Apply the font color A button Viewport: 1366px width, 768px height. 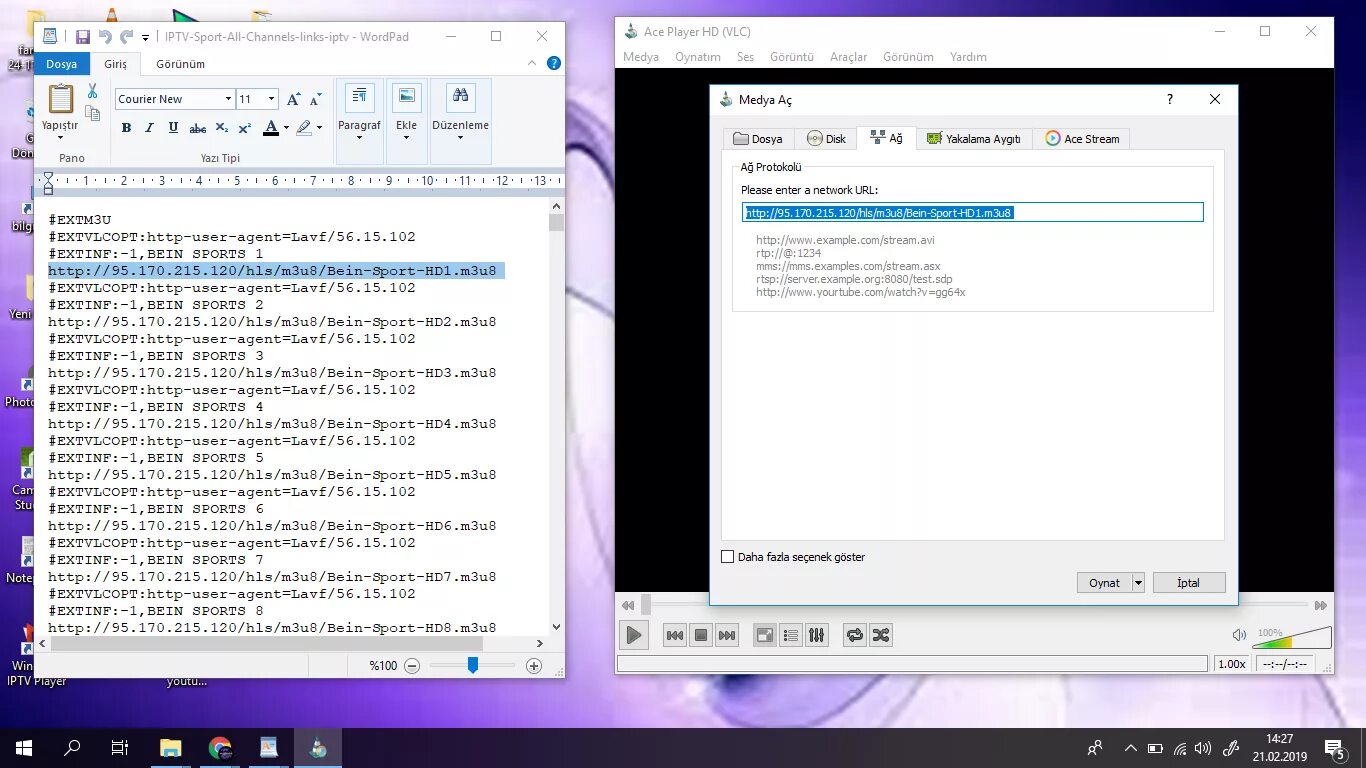(270, 128)
